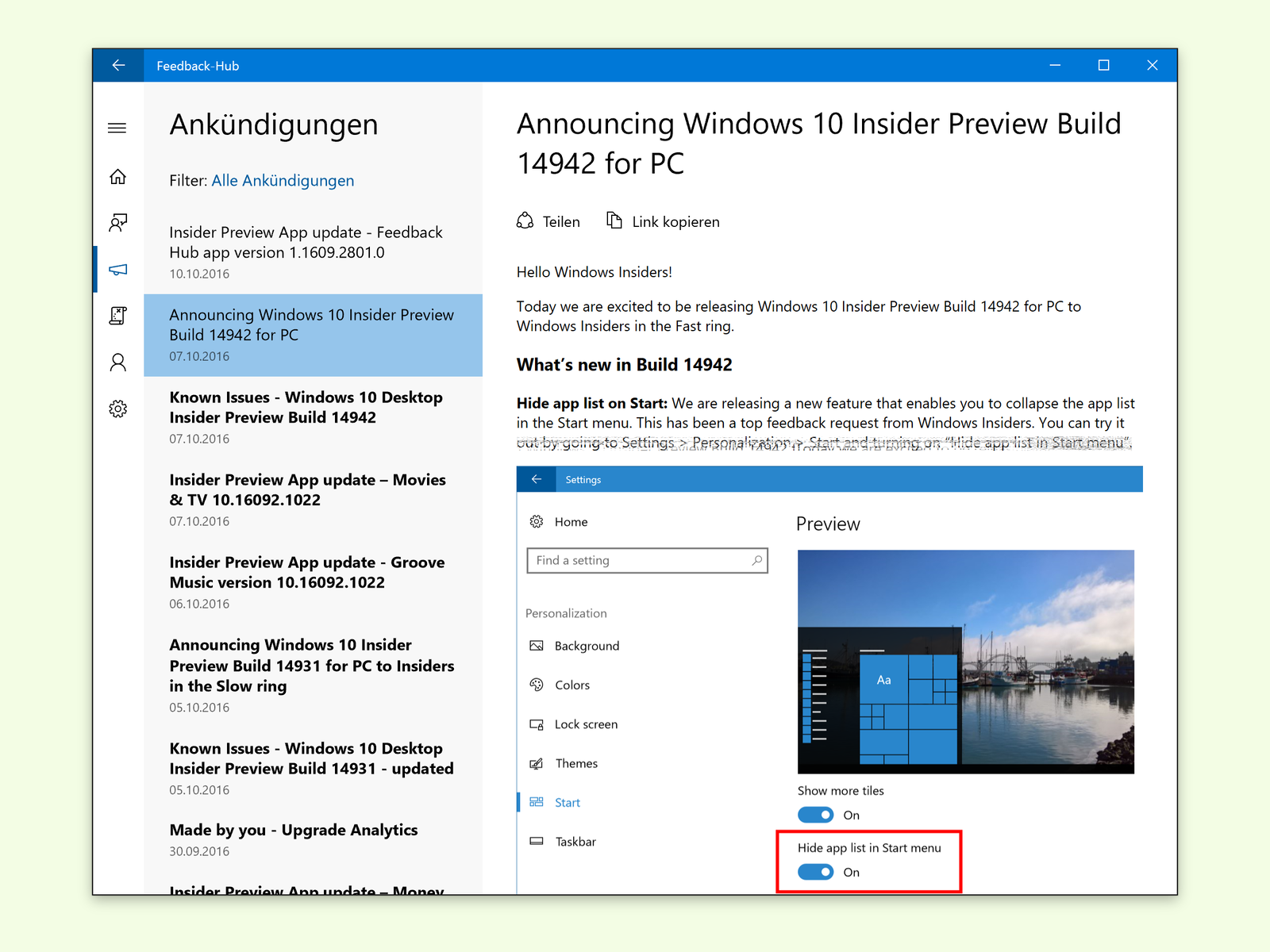Open Made by you Upgrade Analytics announcement
The width and height of the screenshot is (1270, 952).
click(313, 840)
